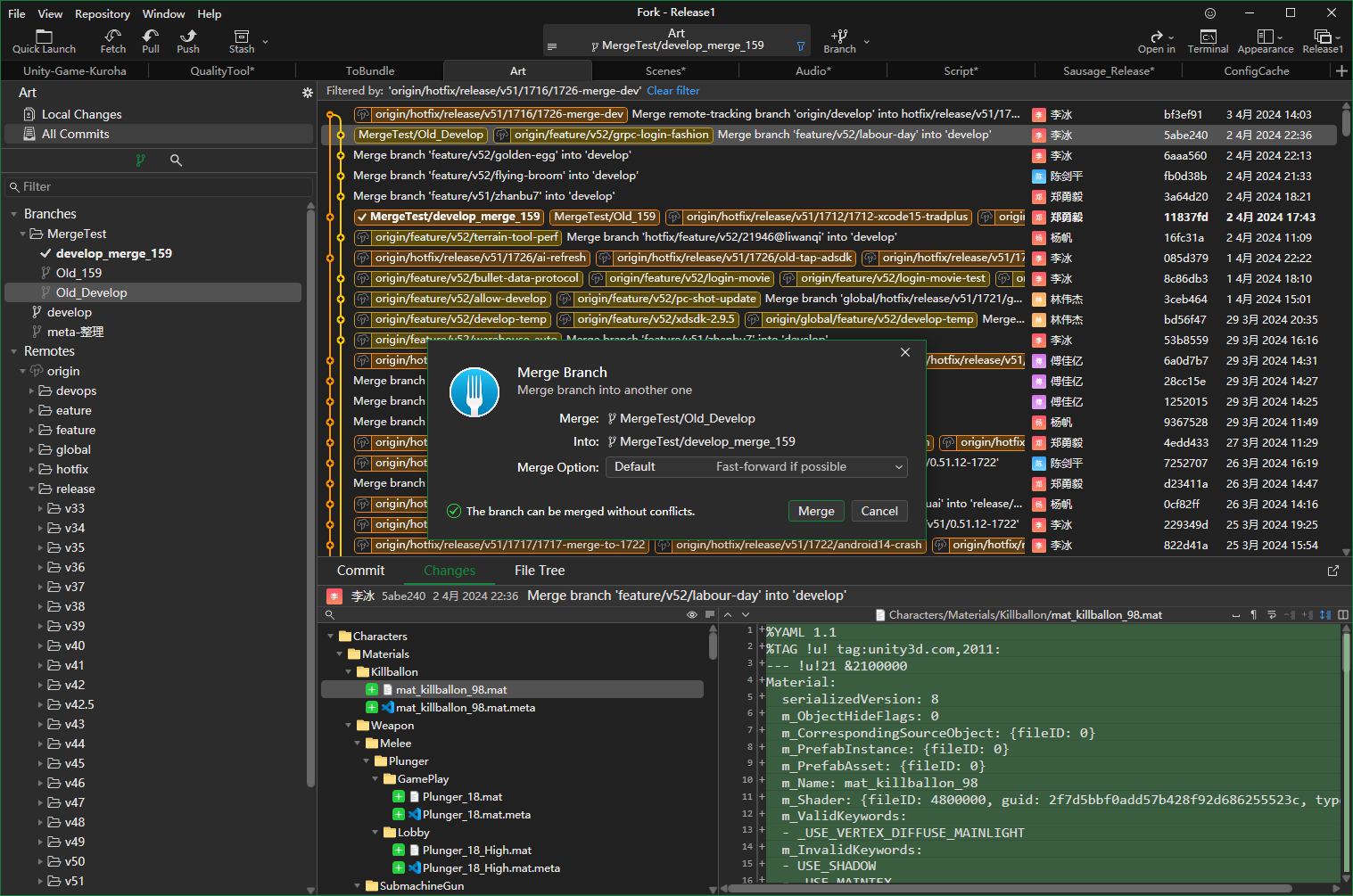Screen dimensions: 1353x896
Task: Click the Stash toolbar icon
Action: (x=242, y=40)
